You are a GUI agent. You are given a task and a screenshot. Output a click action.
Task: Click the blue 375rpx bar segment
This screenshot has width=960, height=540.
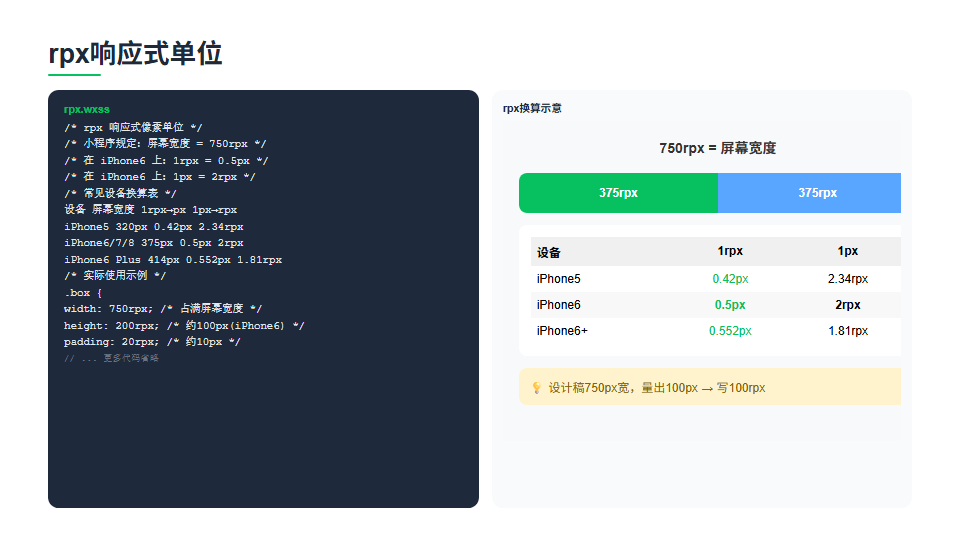pyautogui.click(x=809, y=193)
